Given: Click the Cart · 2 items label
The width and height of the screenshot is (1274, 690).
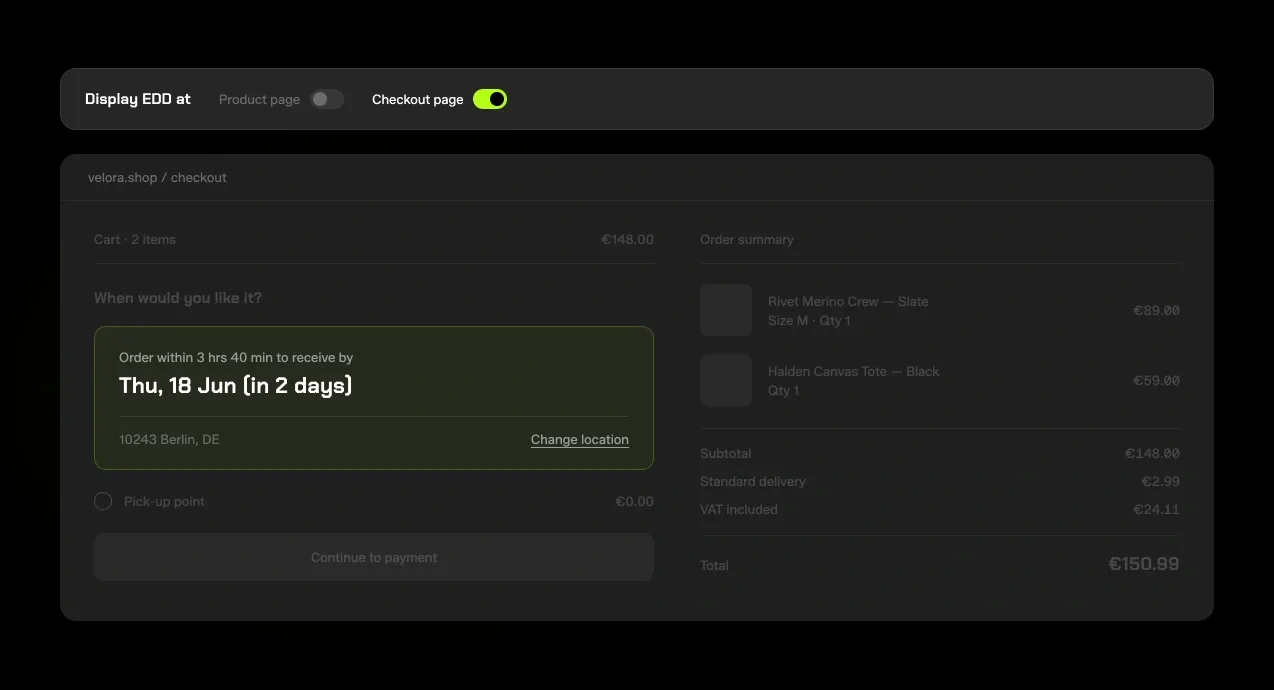Looking at the screenshot, I should coord(135,239).
